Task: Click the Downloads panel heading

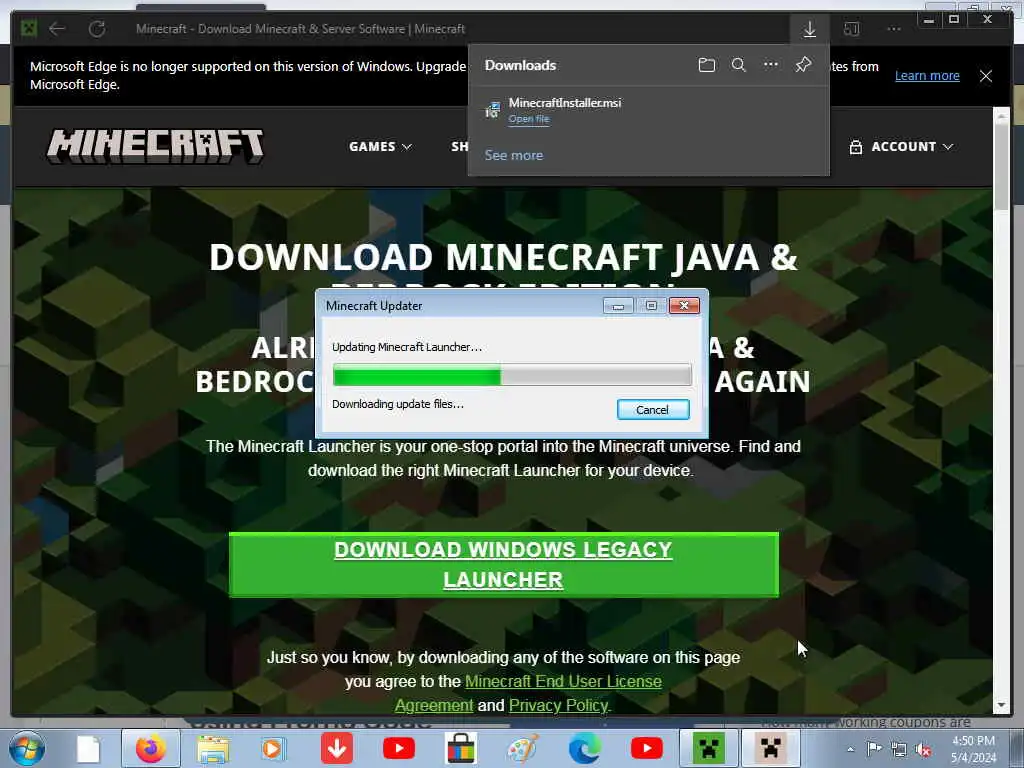Action: pyautogui.click(x=520, y=65)
